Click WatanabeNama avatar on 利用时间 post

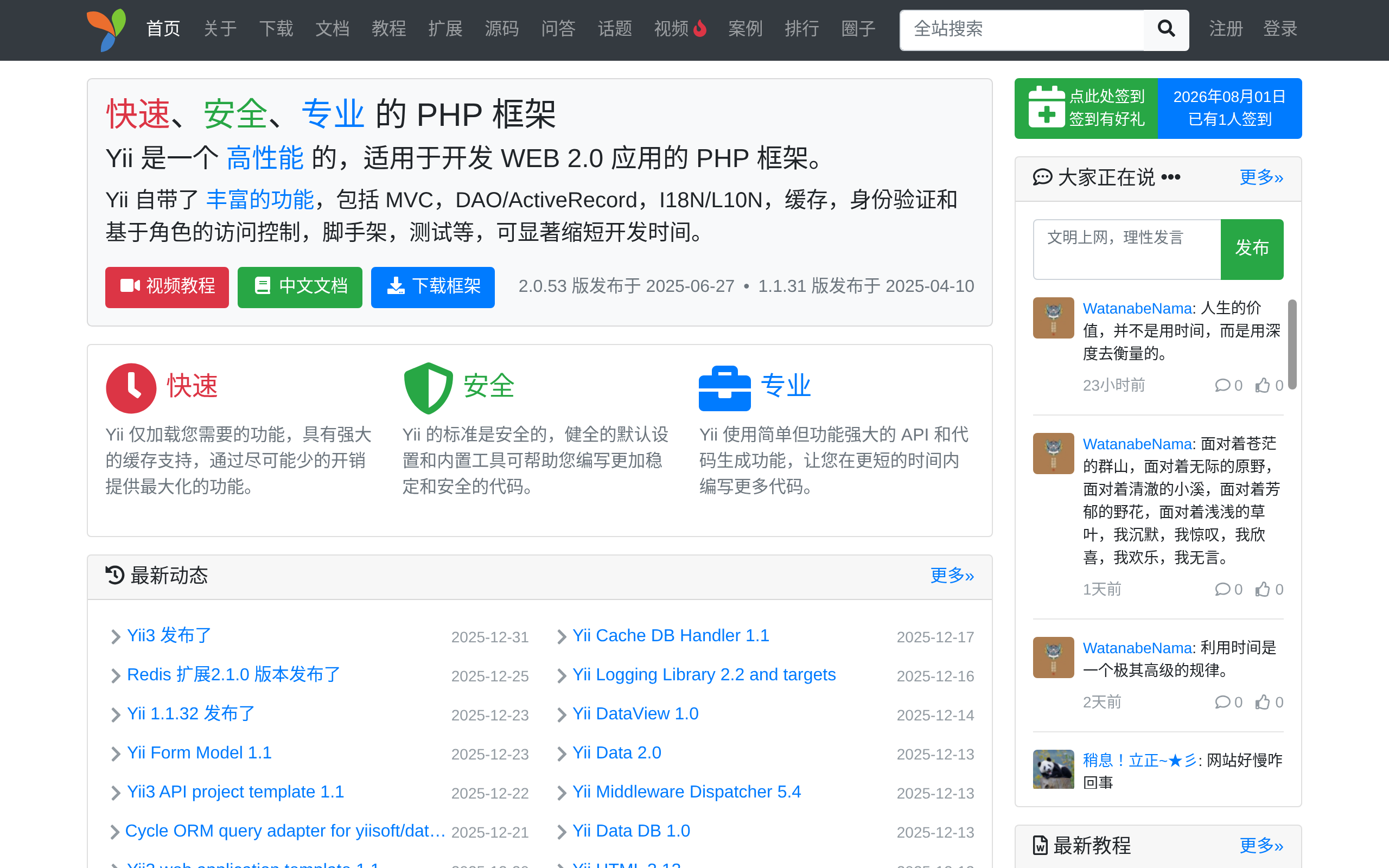pyautogui.click(x=1053, y=657)
